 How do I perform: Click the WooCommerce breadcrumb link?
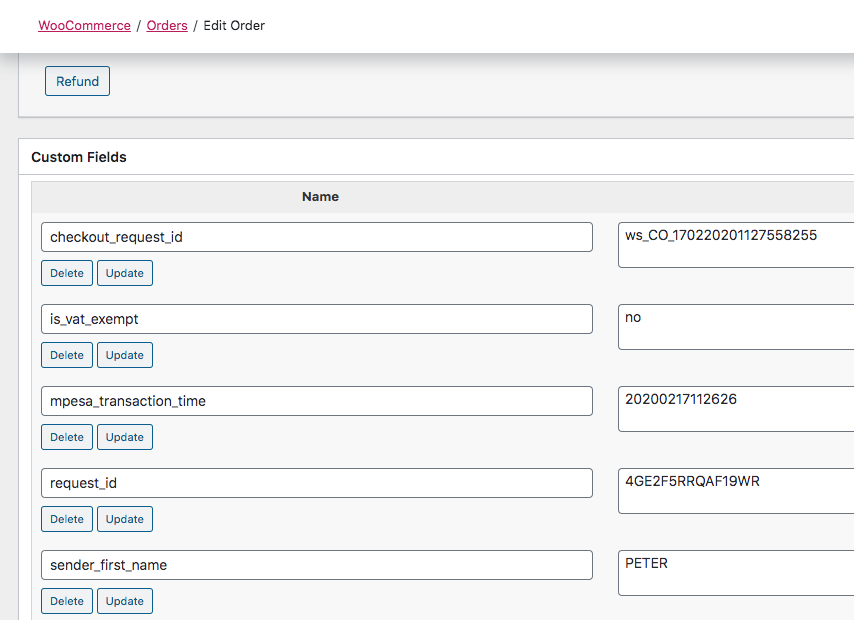pos(84,26)
